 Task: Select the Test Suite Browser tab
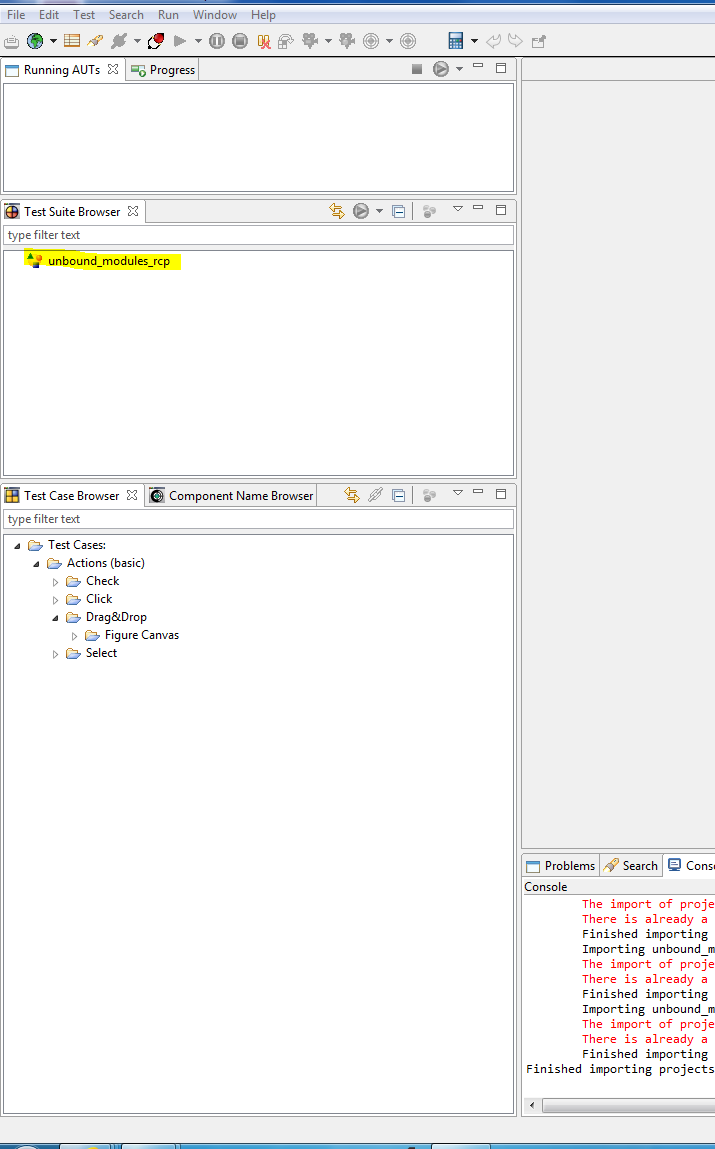(72, 212)
